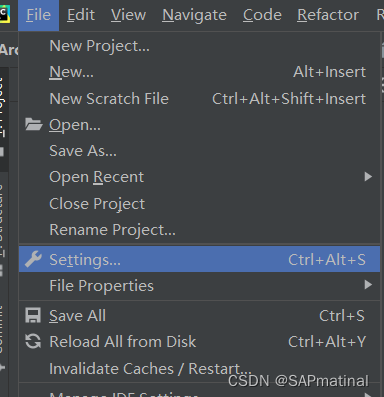Screen dimensions: 384x397
Task: Open the File menu
Action: click(38, 15)
